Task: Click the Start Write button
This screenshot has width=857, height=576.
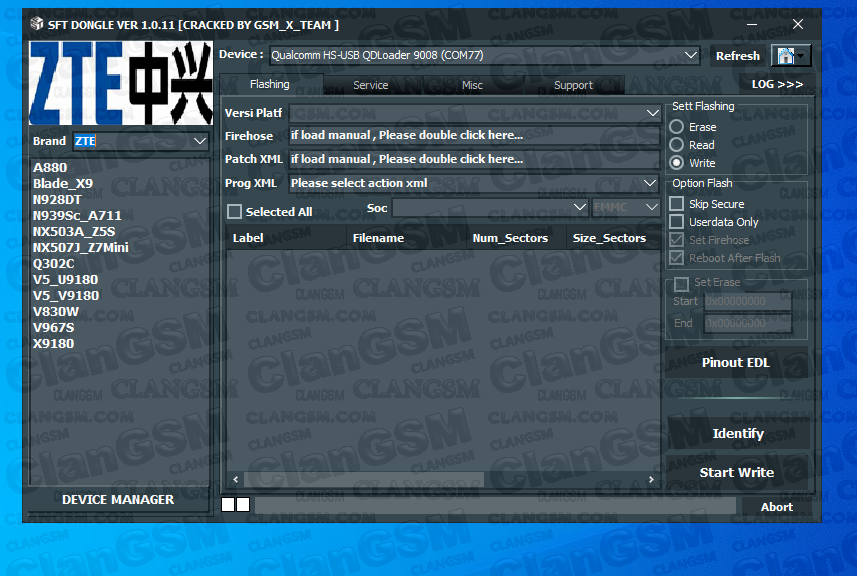Action: pyautogui.click(x=737, y=472)
